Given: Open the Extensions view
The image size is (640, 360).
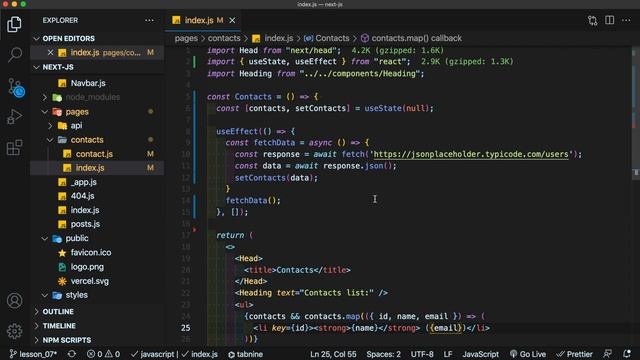Looking at the screenshot, I should [x=14, y=147].
